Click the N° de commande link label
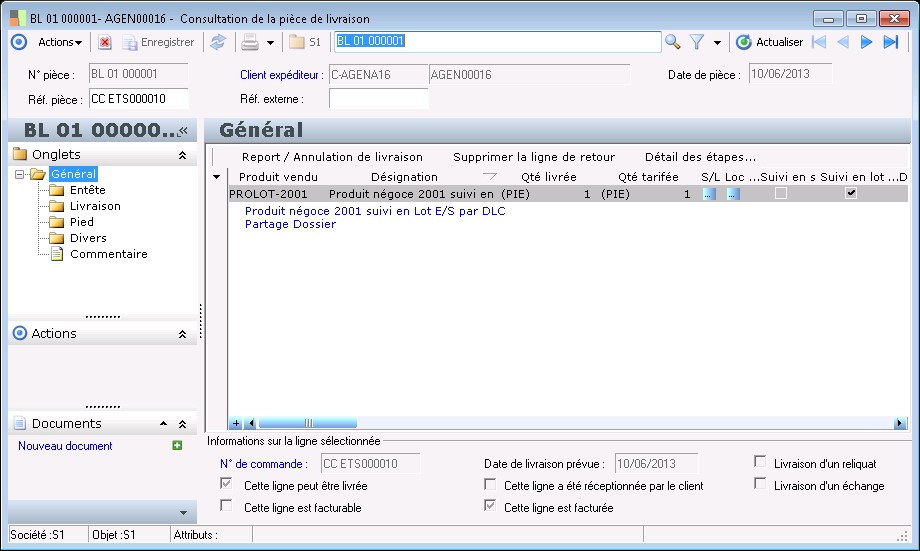Viewport: 920px width, 551px height. pos(263,464)
